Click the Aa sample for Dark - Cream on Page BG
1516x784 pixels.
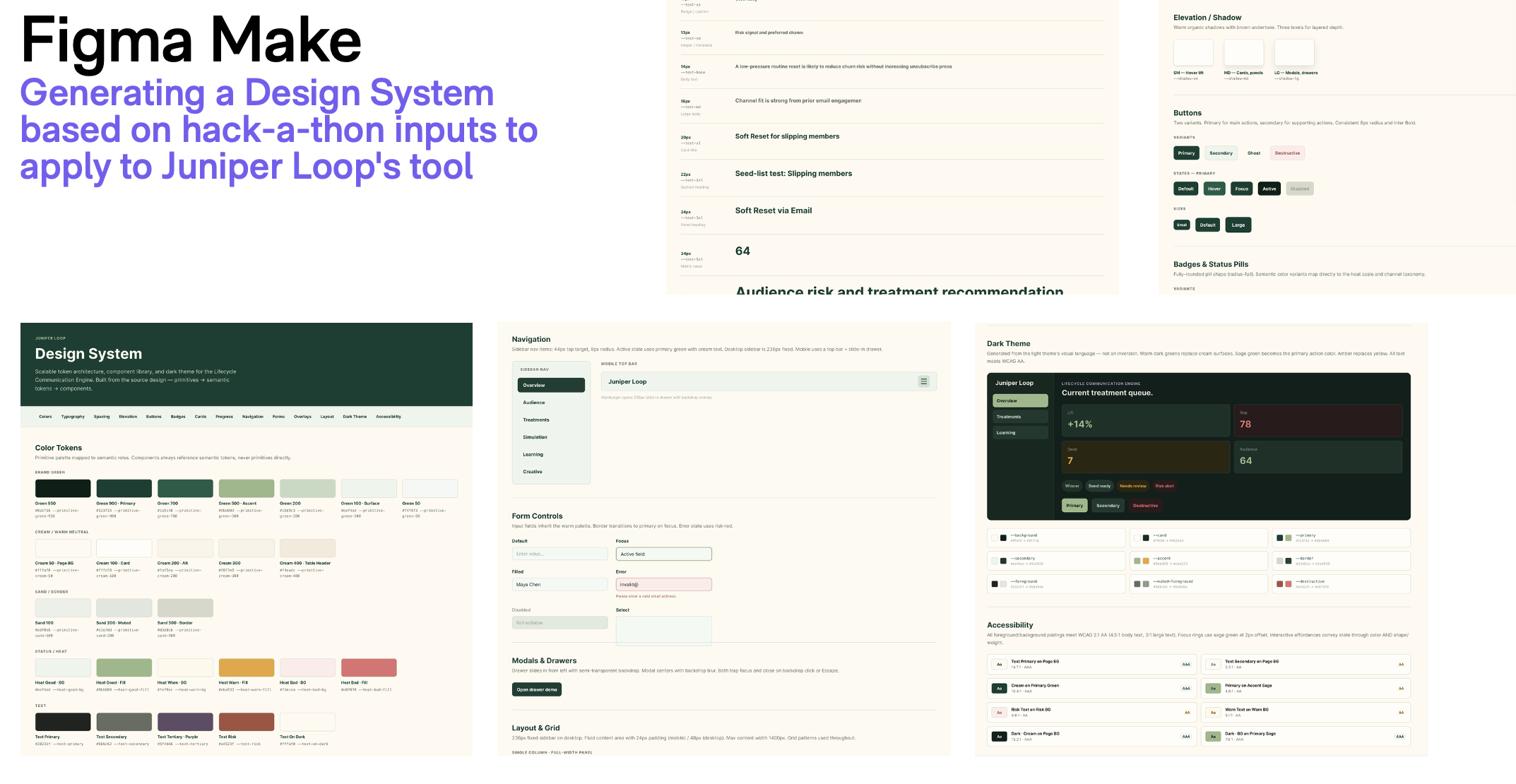coord(999,736)
